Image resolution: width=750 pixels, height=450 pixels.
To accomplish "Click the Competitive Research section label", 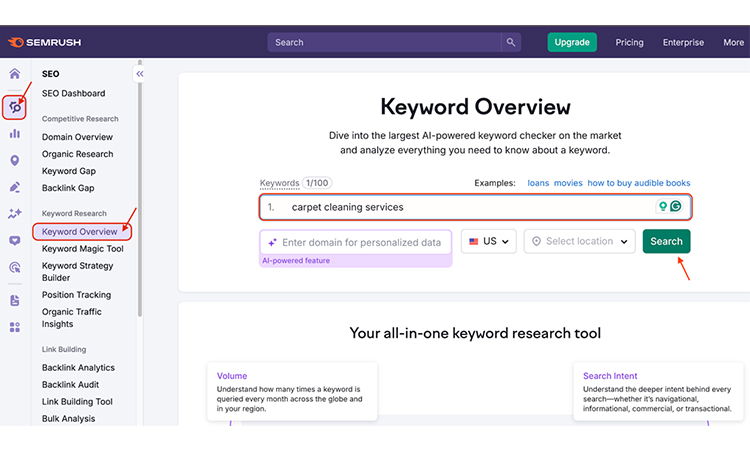I will pos(80,119).
